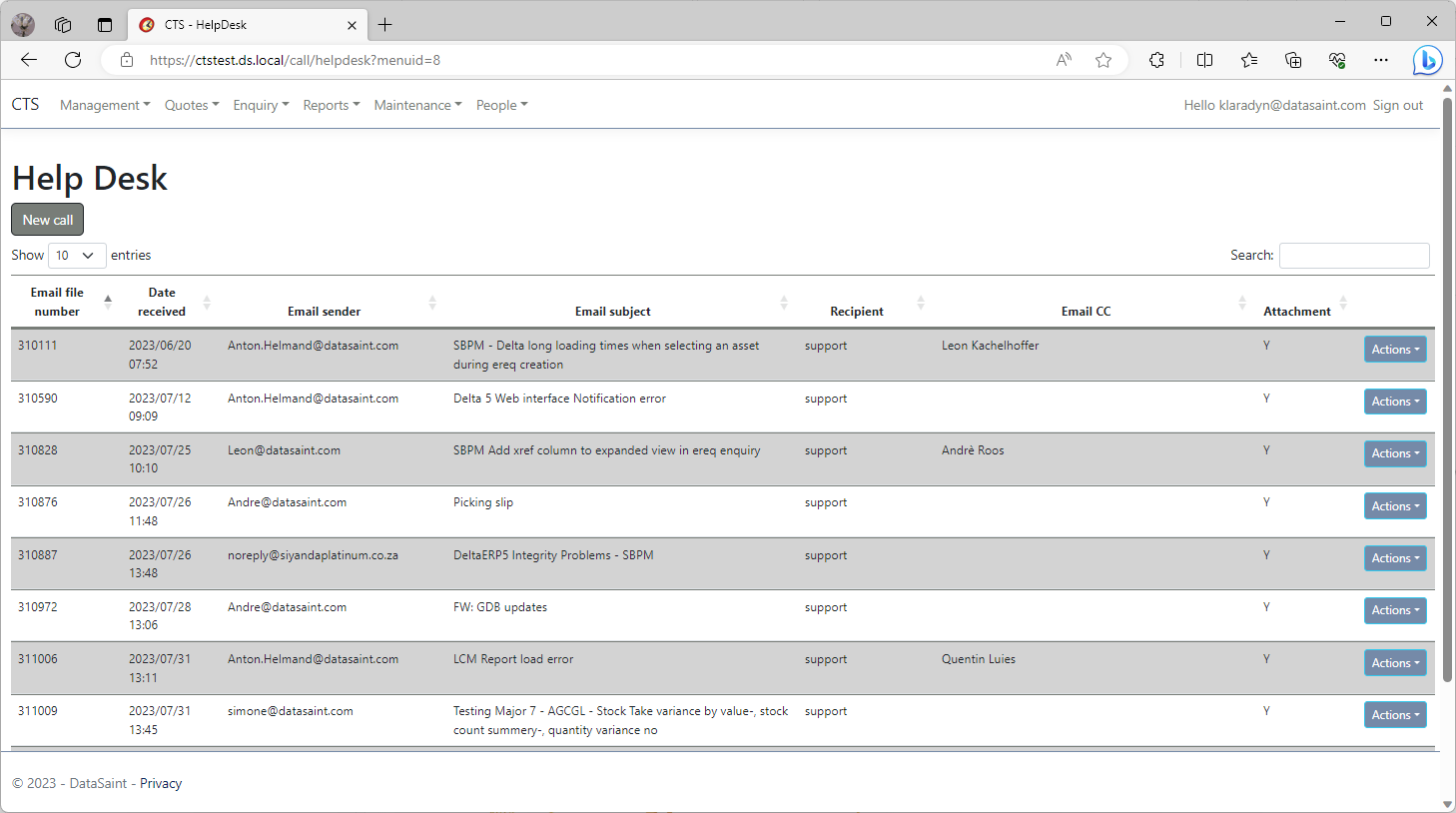Go back to the previous page
Image resolution: width=1456 pixels, height=813 pixels.
point(29,60)
